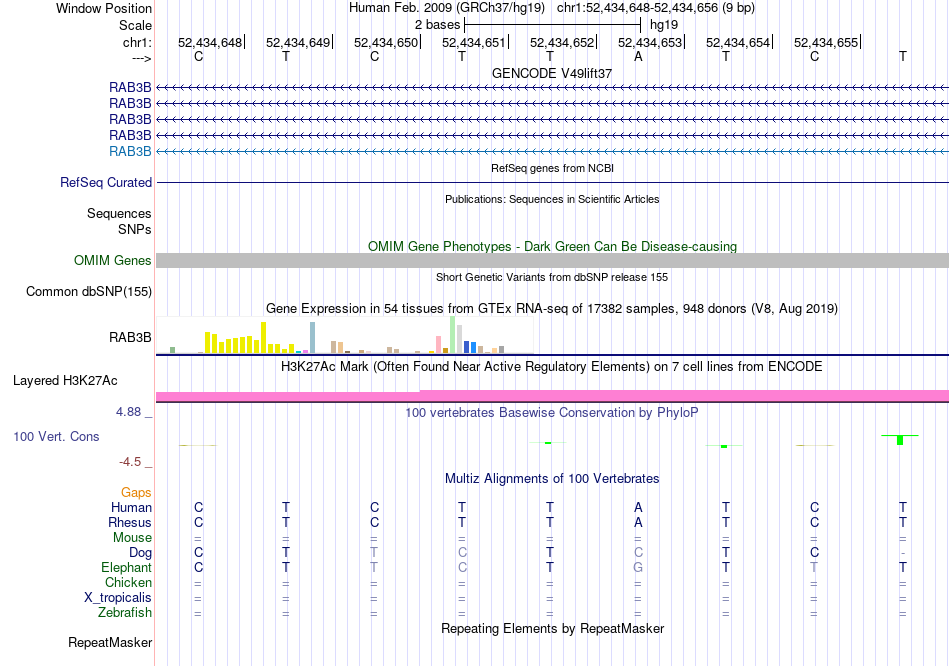Open Short Genetic Variants from dbSNP release 155

(552, 278)
